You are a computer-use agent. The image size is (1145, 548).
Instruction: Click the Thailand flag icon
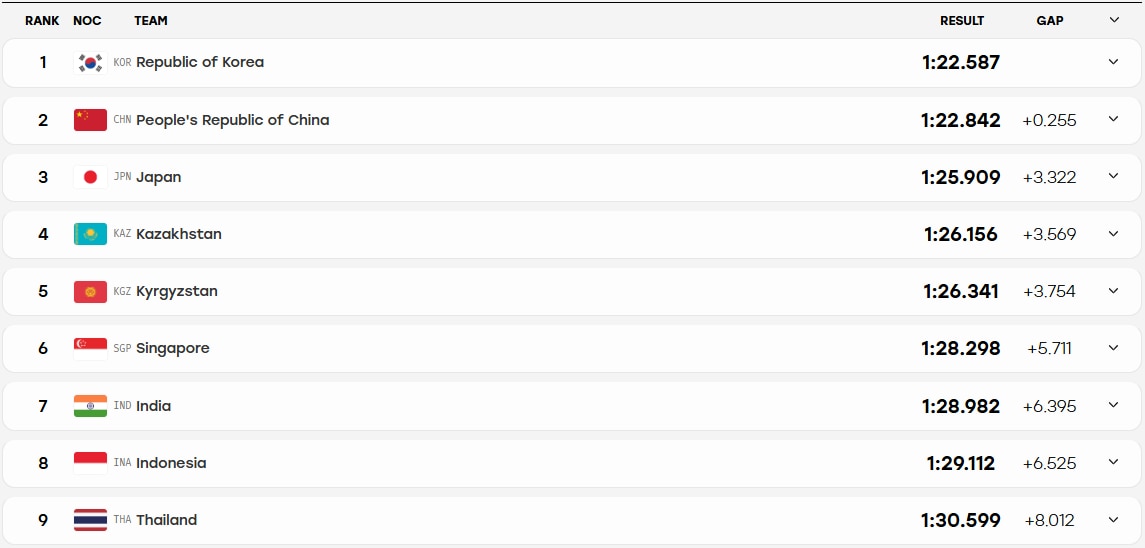pos(91,520)
